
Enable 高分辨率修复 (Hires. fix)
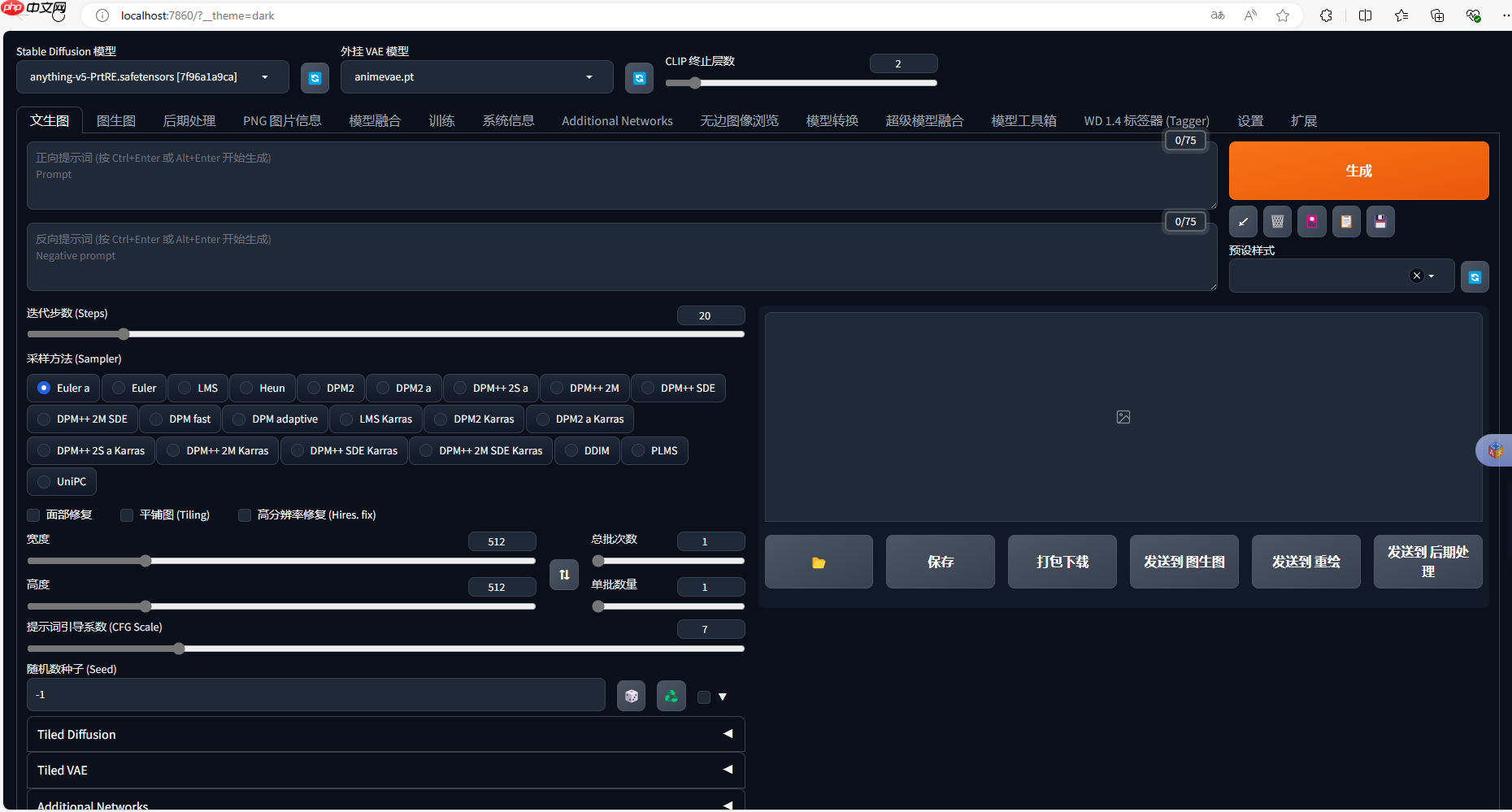[x=245, y=515]
